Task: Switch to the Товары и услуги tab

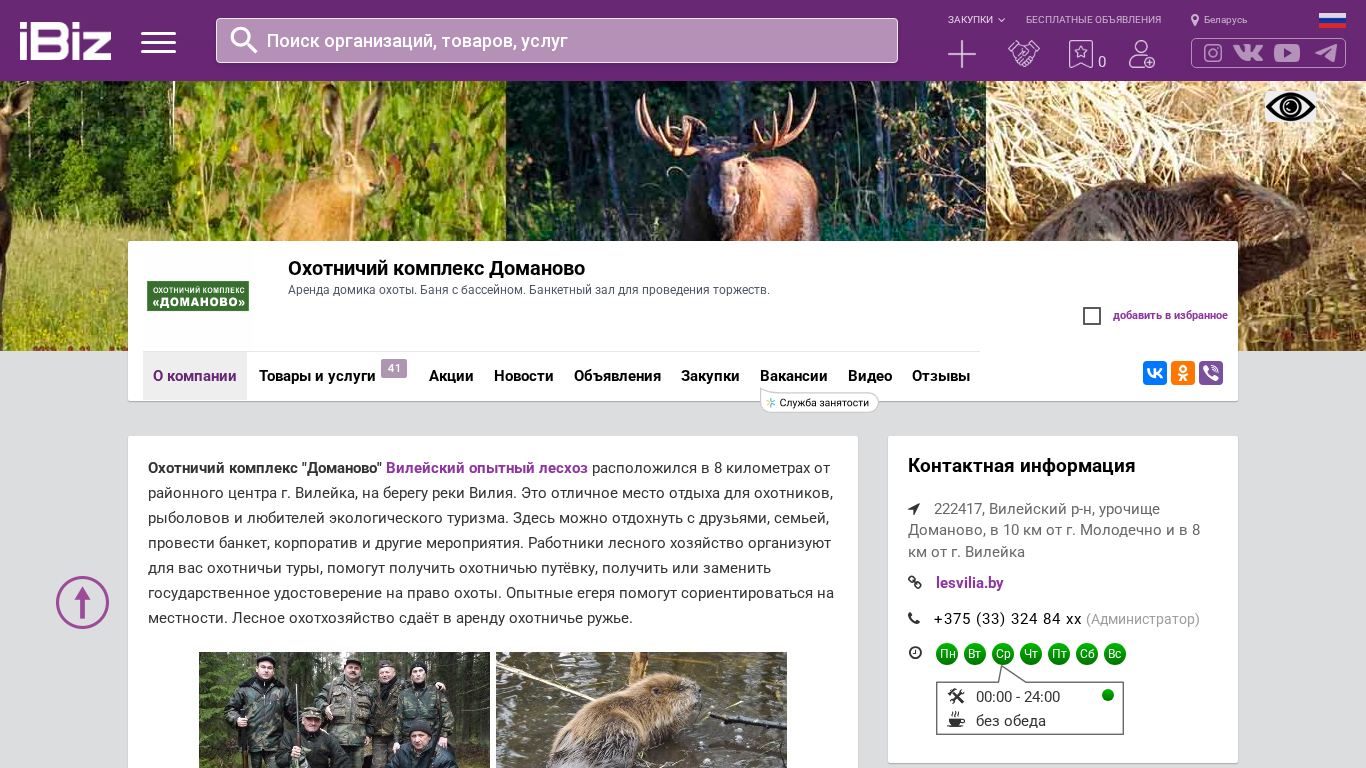Action: (317, 376)
